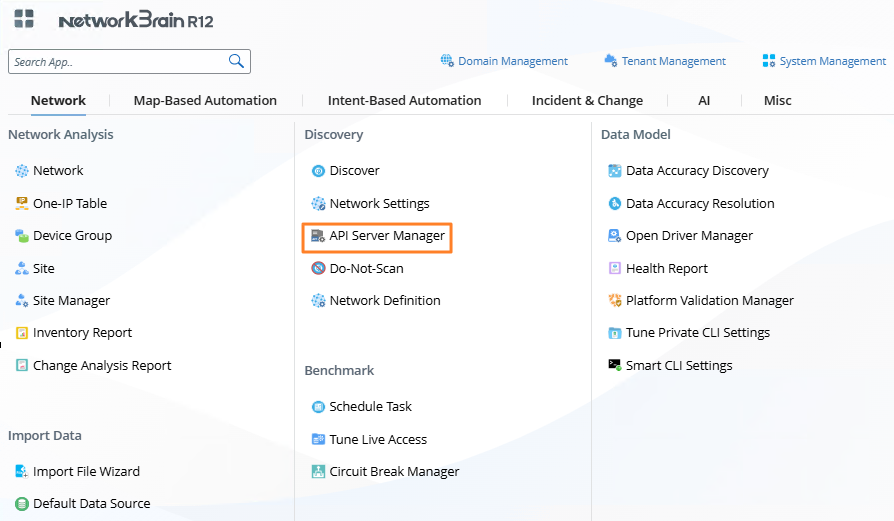Go to Tenant Management
This screenshot has width=894, height=521.
tap(673, 61)
